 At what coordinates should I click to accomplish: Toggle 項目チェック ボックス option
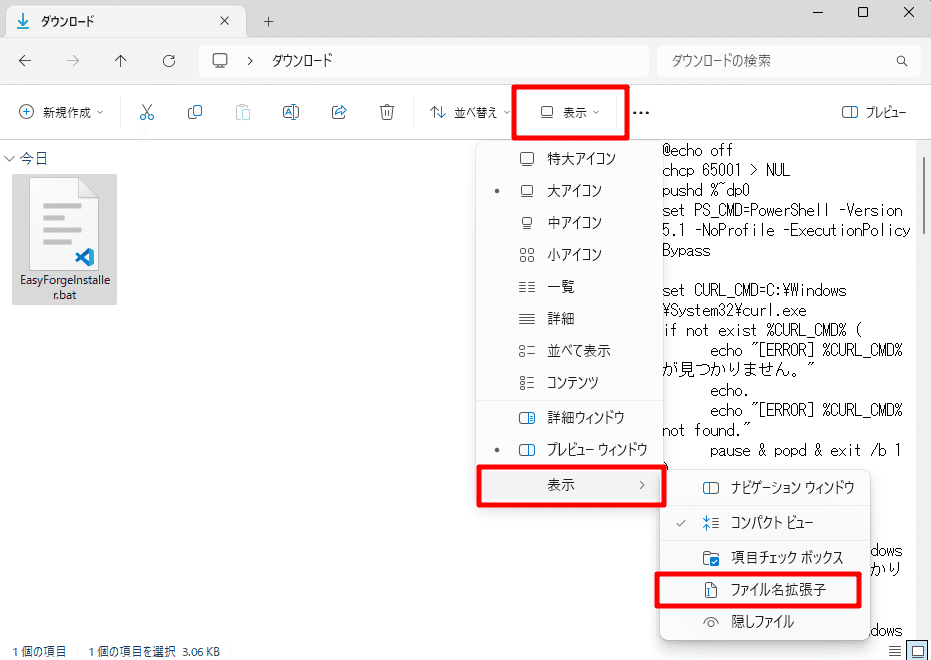pos(765,558)
